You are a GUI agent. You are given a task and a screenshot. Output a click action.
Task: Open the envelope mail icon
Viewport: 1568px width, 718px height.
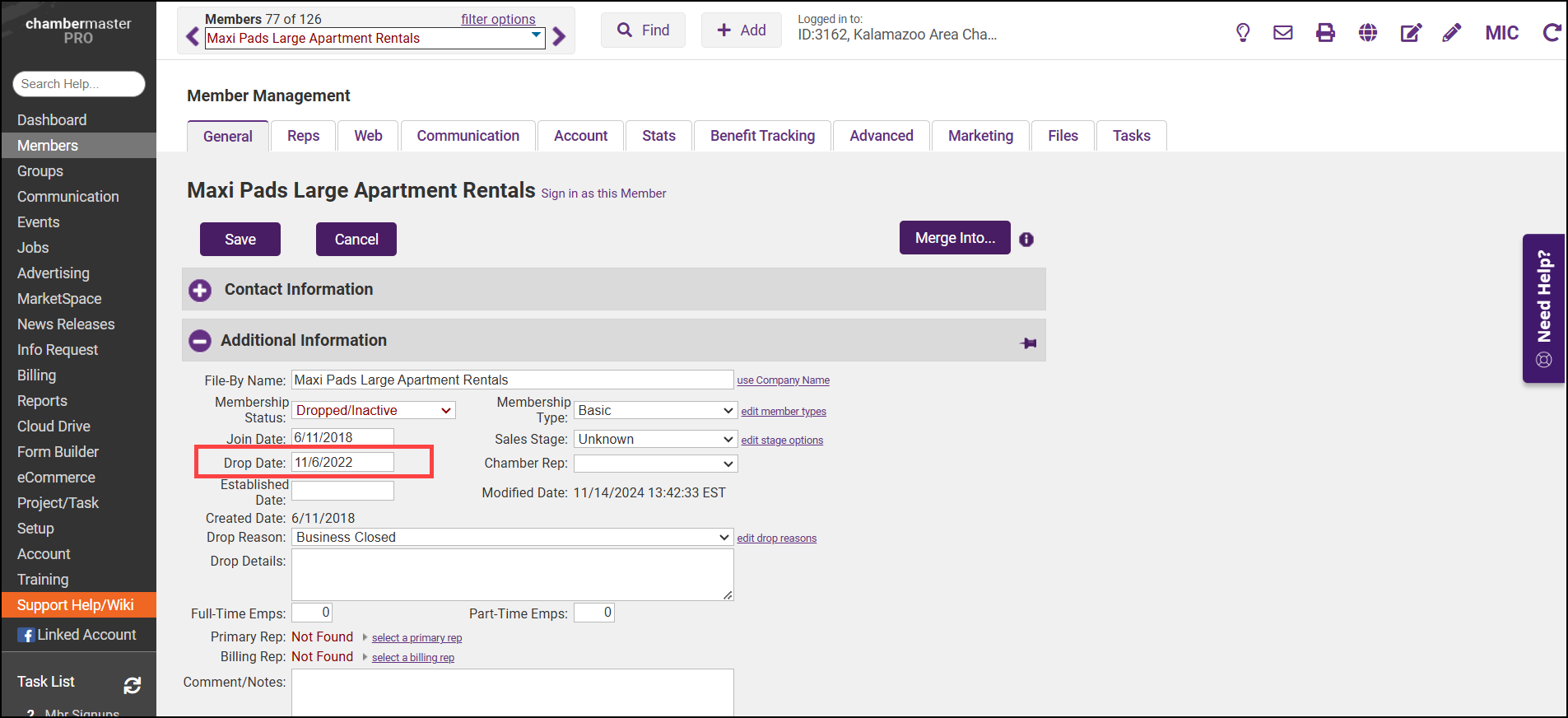coord(1283,33)
